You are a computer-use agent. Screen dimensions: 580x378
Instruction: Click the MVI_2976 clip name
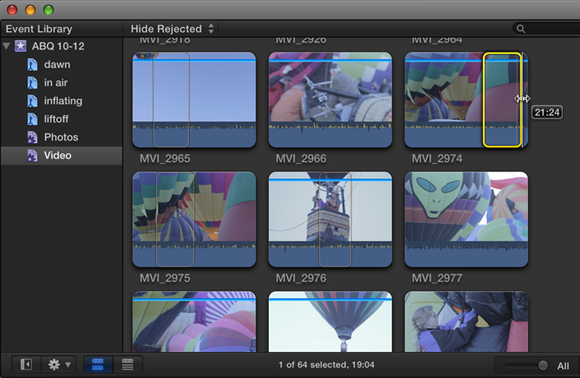[x=301, y=278]
